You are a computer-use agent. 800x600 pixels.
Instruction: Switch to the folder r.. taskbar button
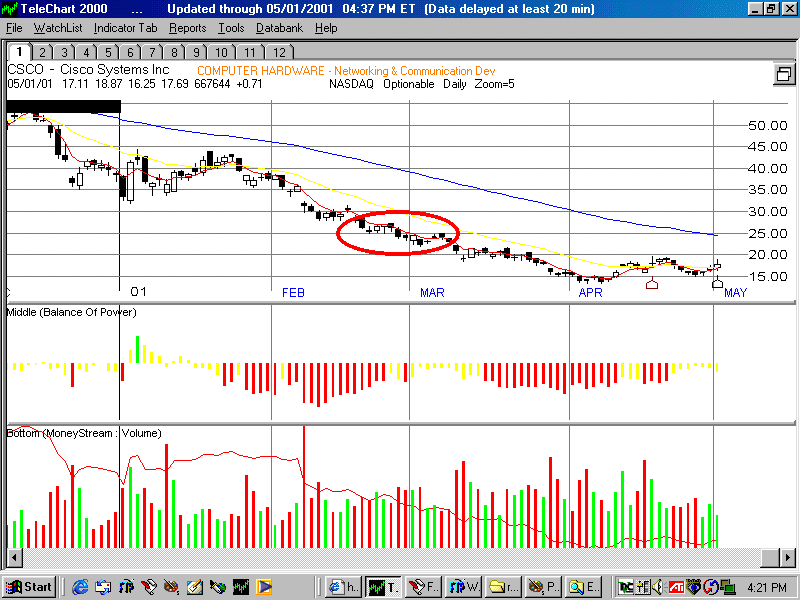(504, 587)
